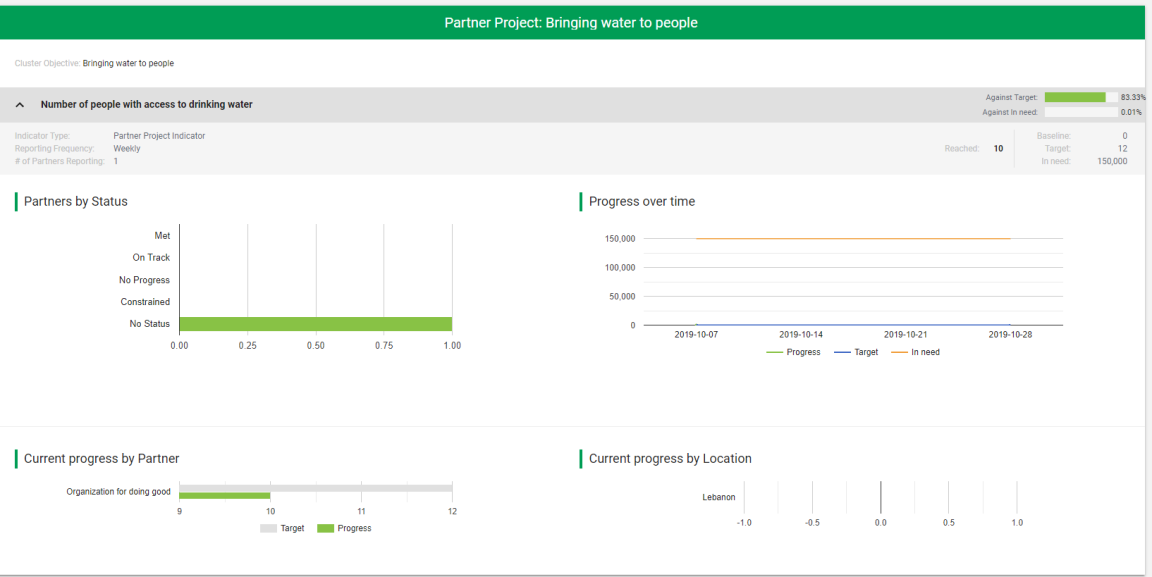Click the '0.01%' percentage
Image resolution: width=1152 pixels, height=577 pixels.
[x=1131, y=112]
